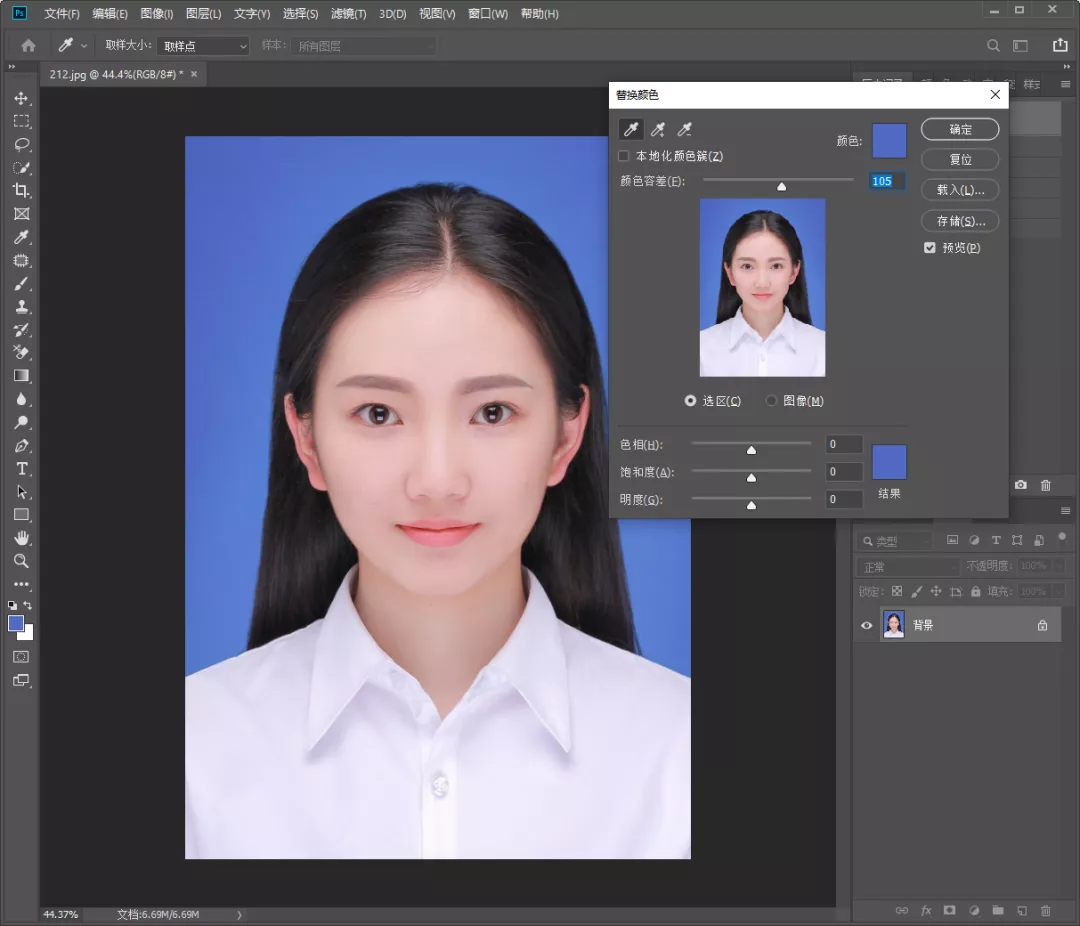Select the 图像 radio button
The width and height of the screenshot is (1080, 926).
[x=771, y=401]
